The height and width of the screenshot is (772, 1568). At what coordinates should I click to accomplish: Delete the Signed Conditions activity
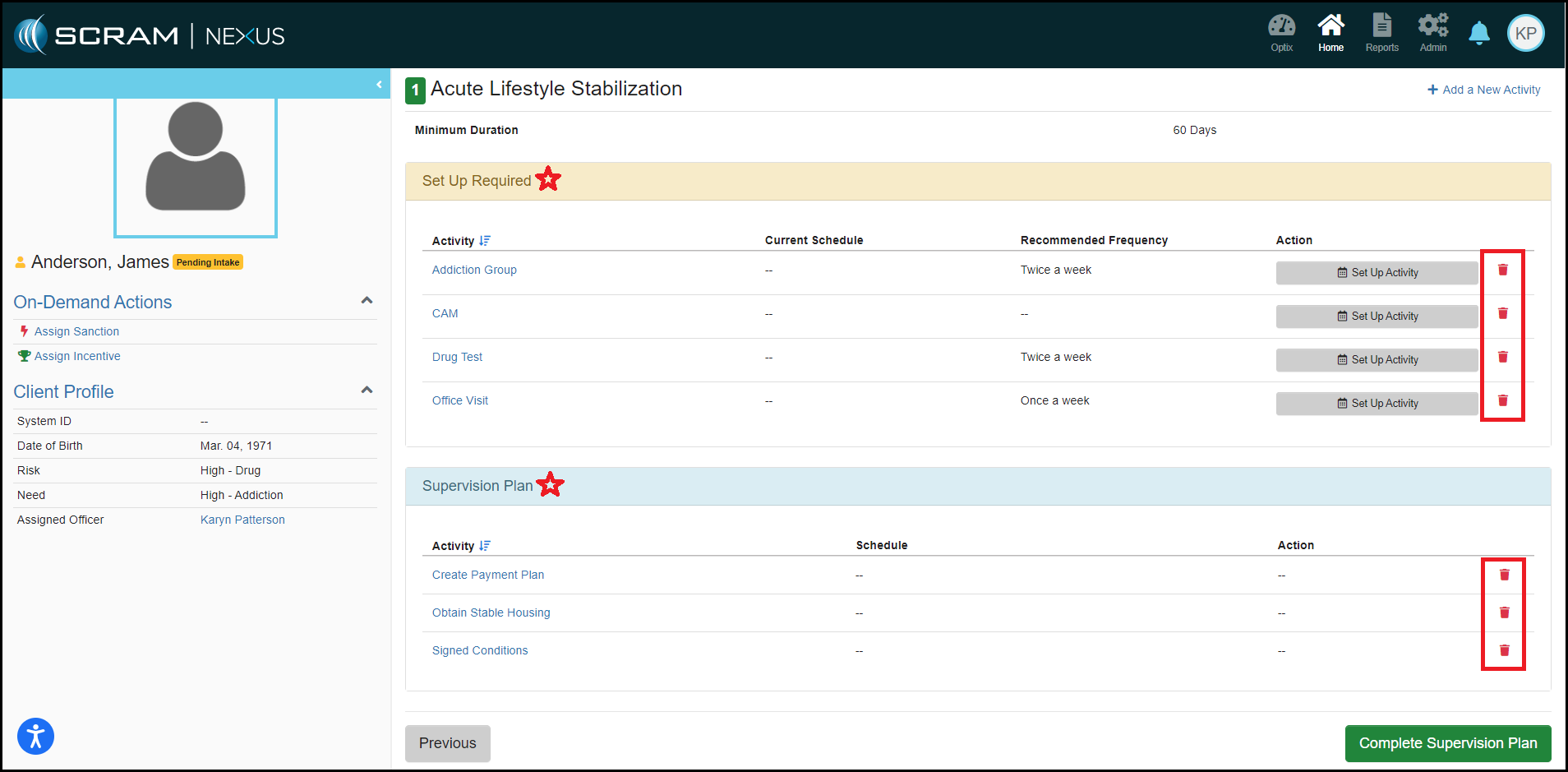point(1504,651)
